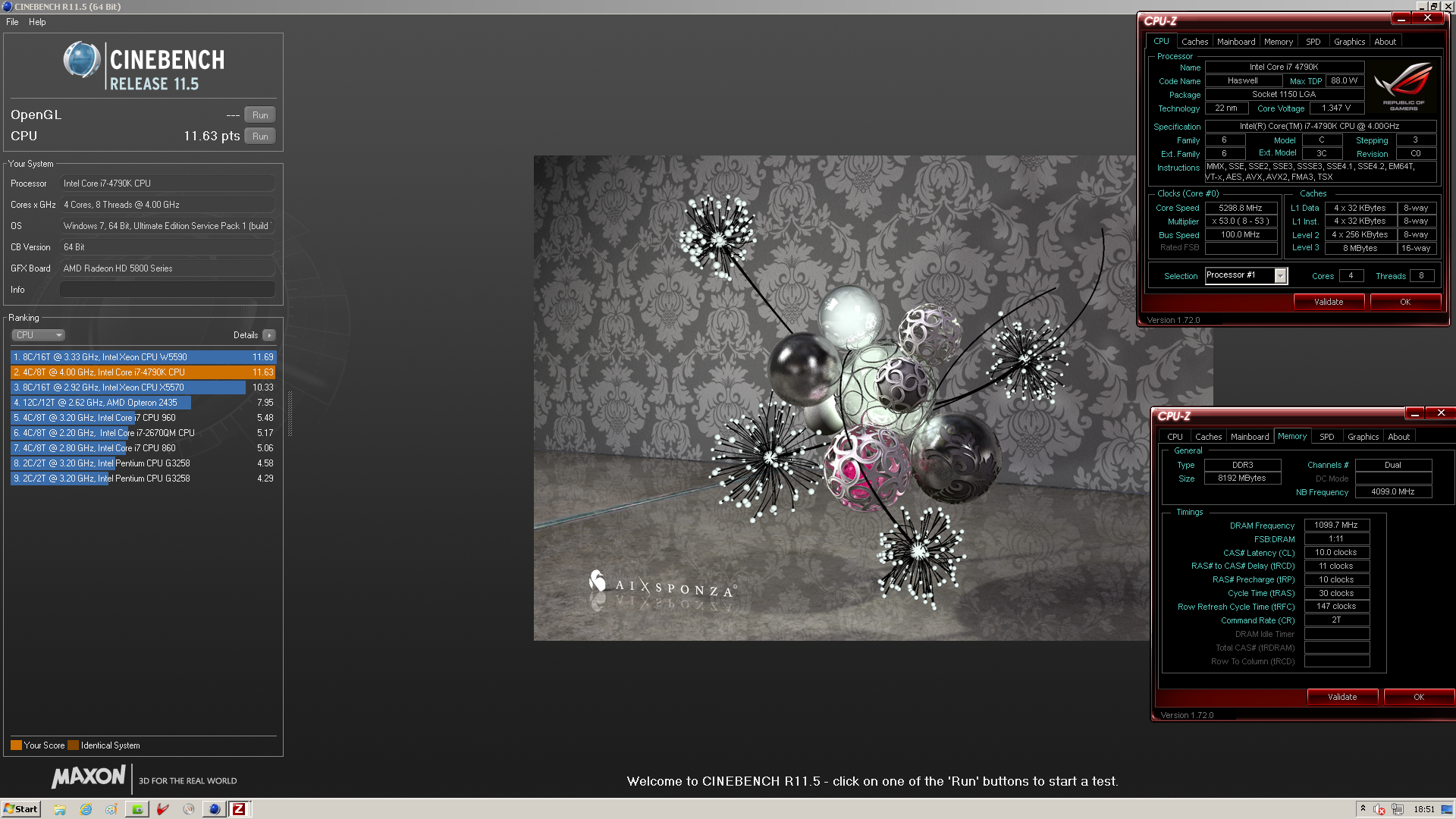Image resolution: width=1456 pixels, height=819 pixels.
Task: Switch to CPU tab in bottom CPU-Z
Action: tap(1175, 437)
